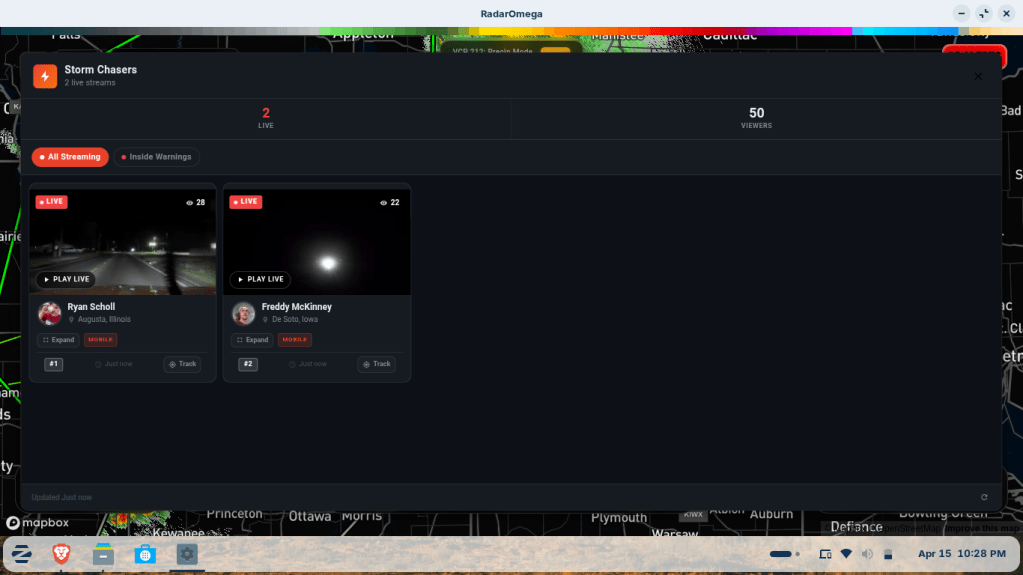This screenshot has width=1023, height=575.
Task: Click Ryan Scholl's profile avatar
Action: (x=50, y=313)
